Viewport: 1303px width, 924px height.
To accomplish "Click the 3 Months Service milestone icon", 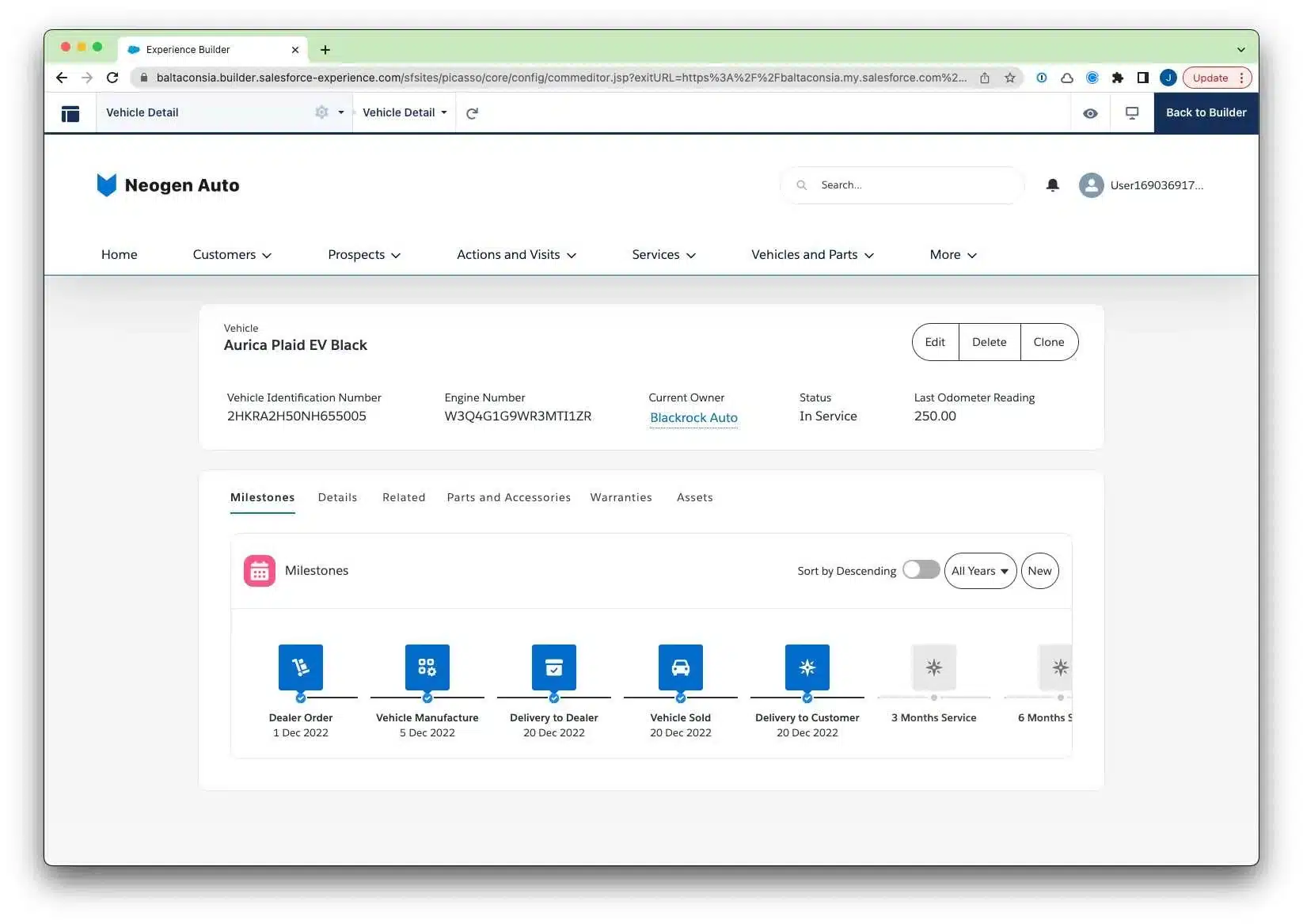I will pyautogui.click(x=933, y=667).
